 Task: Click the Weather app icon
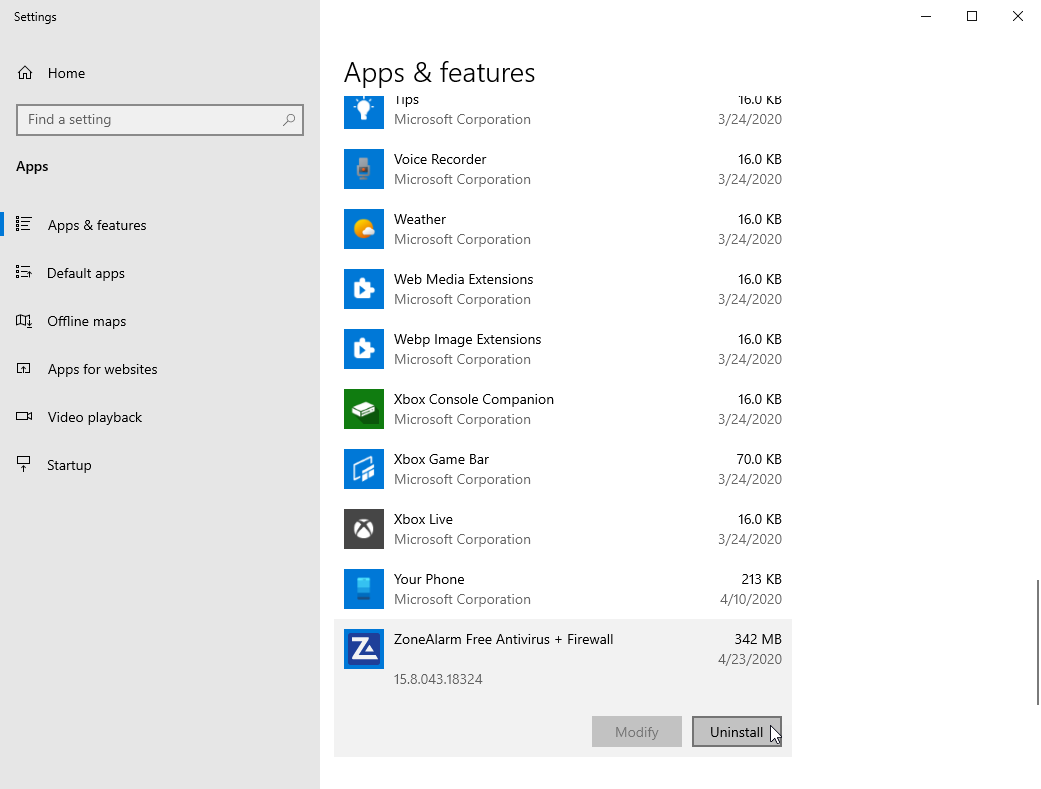tap(364, 229)
